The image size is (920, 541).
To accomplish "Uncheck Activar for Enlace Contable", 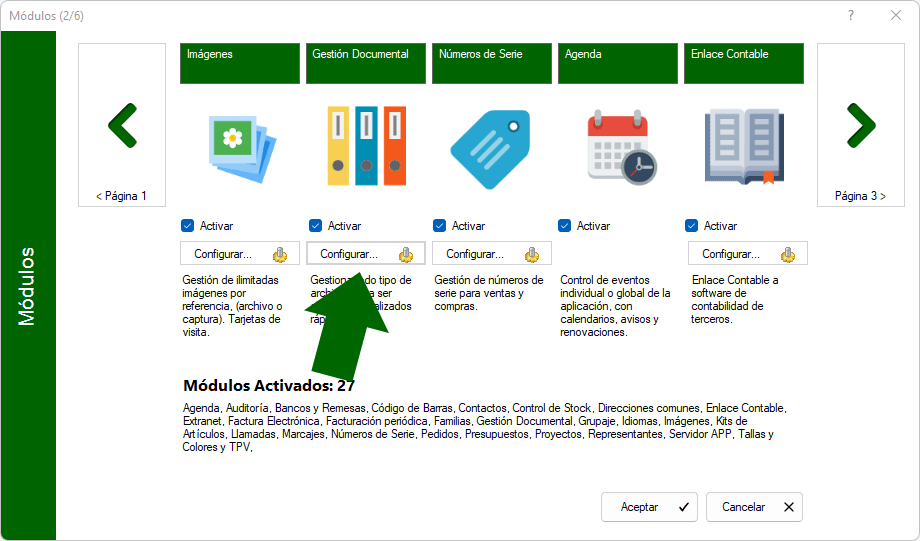I will click(x=692, y=226).
